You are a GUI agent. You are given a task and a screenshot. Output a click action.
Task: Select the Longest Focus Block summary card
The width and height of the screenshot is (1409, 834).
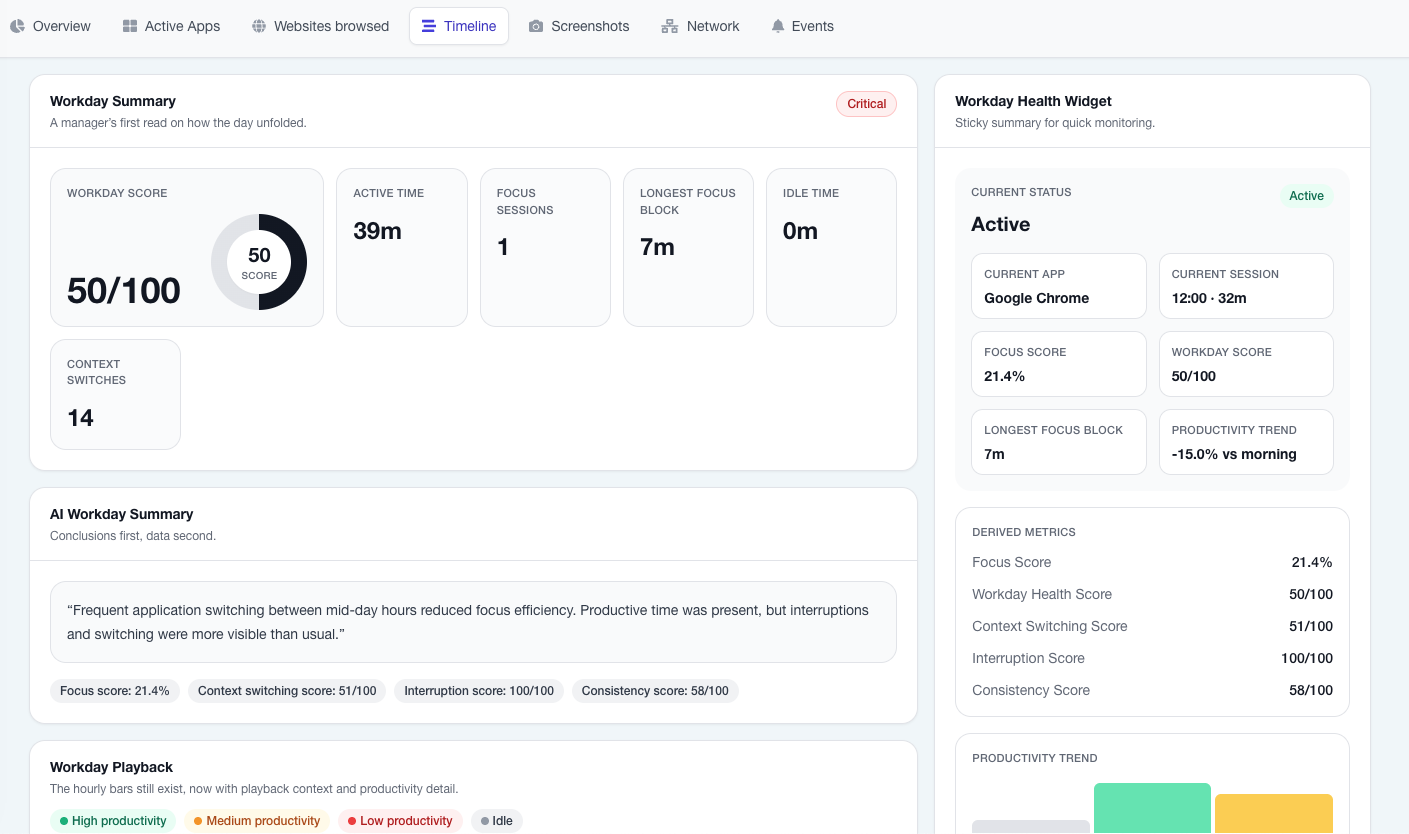click(x=688, y=247)
